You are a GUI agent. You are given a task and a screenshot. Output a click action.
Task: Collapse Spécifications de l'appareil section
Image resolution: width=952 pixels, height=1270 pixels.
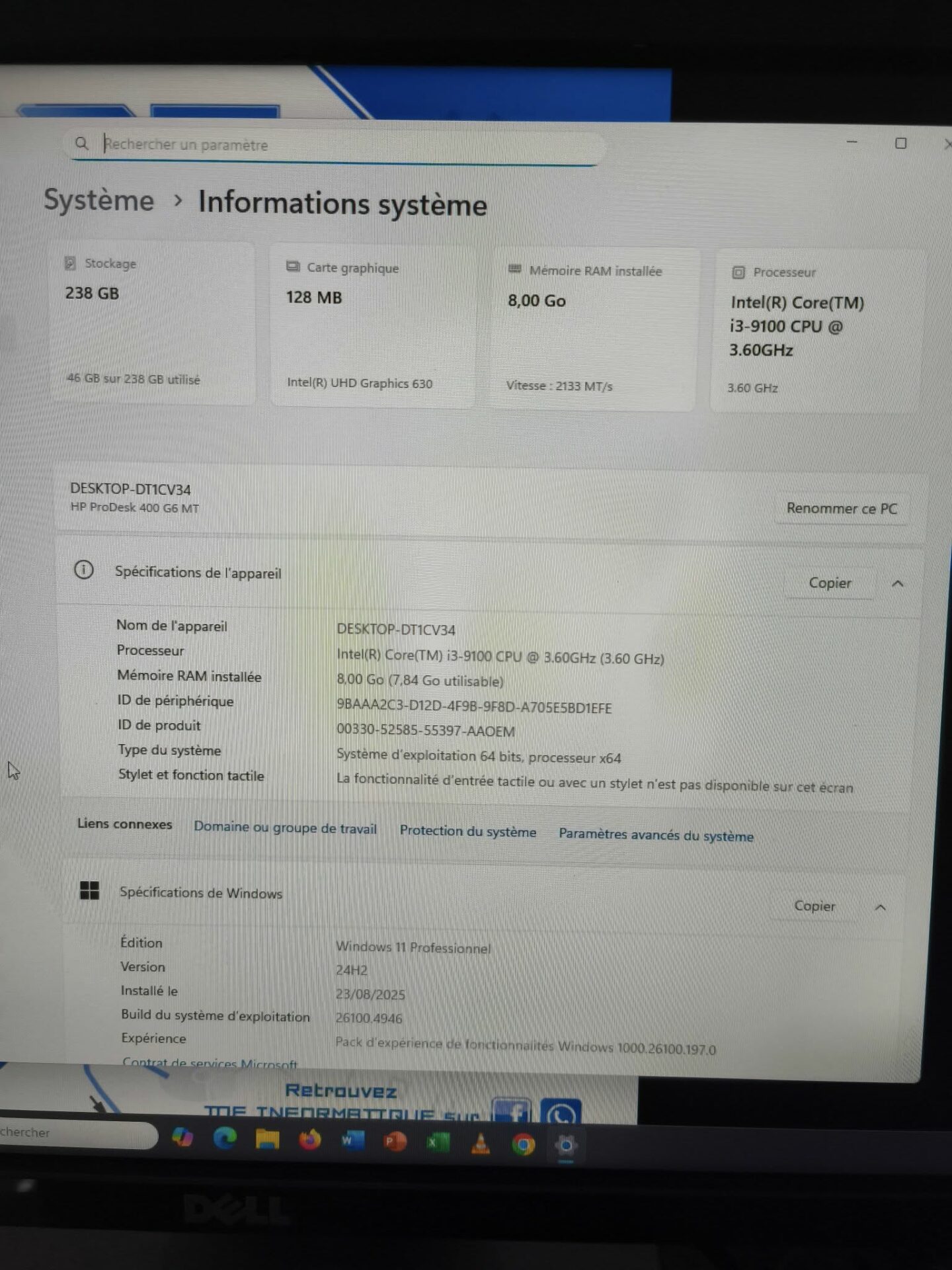click(x=898, y=583)
